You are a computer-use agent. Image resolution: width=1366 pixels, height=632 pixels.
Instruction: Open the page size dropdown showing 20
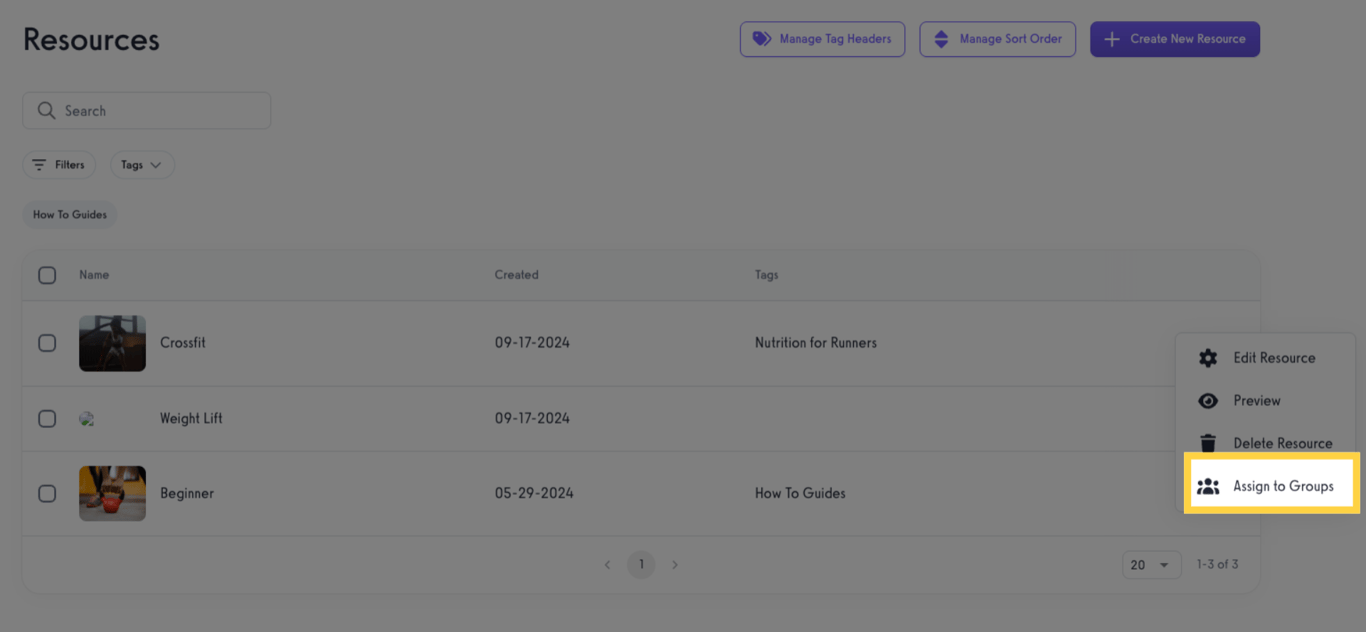[x=1151, y=564]
